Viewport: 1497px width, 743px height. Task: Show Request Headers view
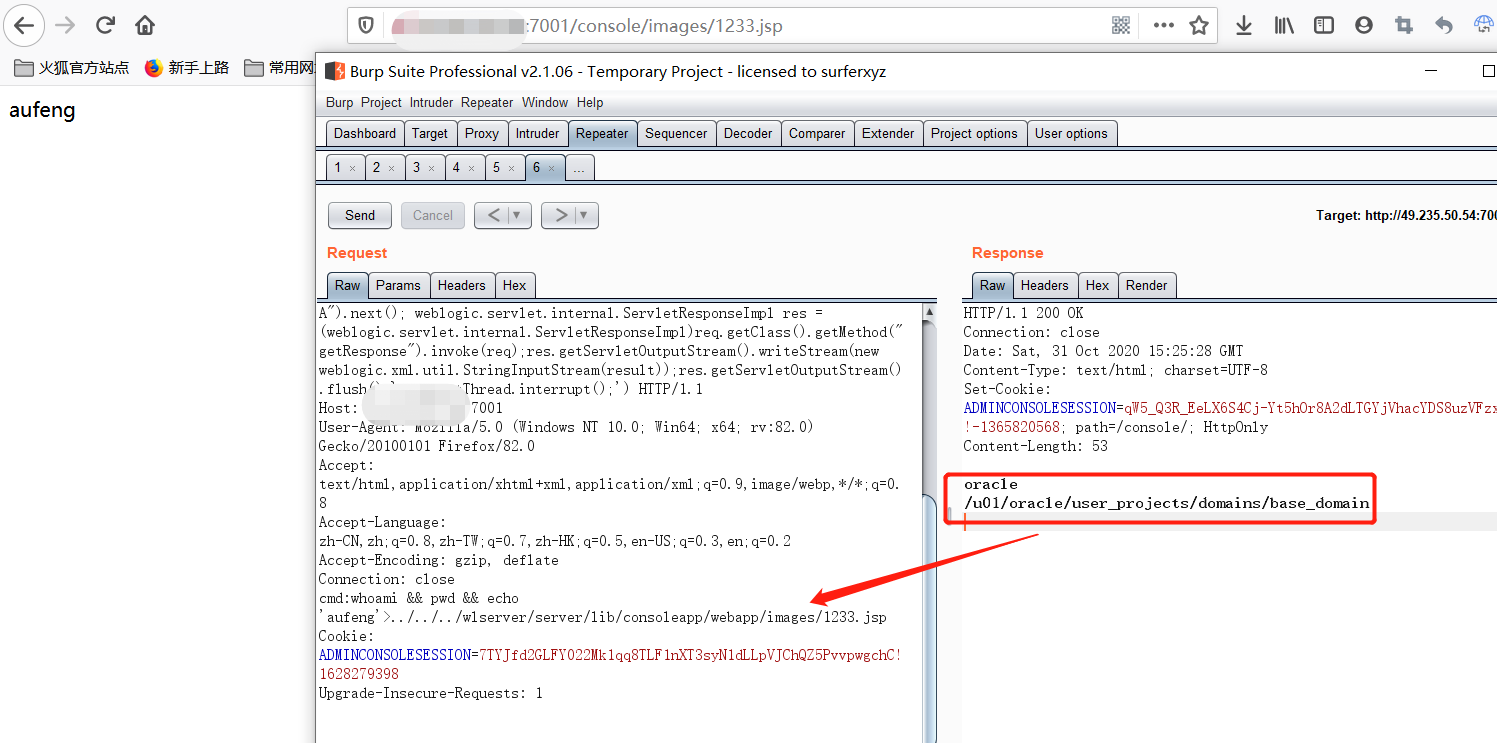pyautogui.click(x=462, y=285)
